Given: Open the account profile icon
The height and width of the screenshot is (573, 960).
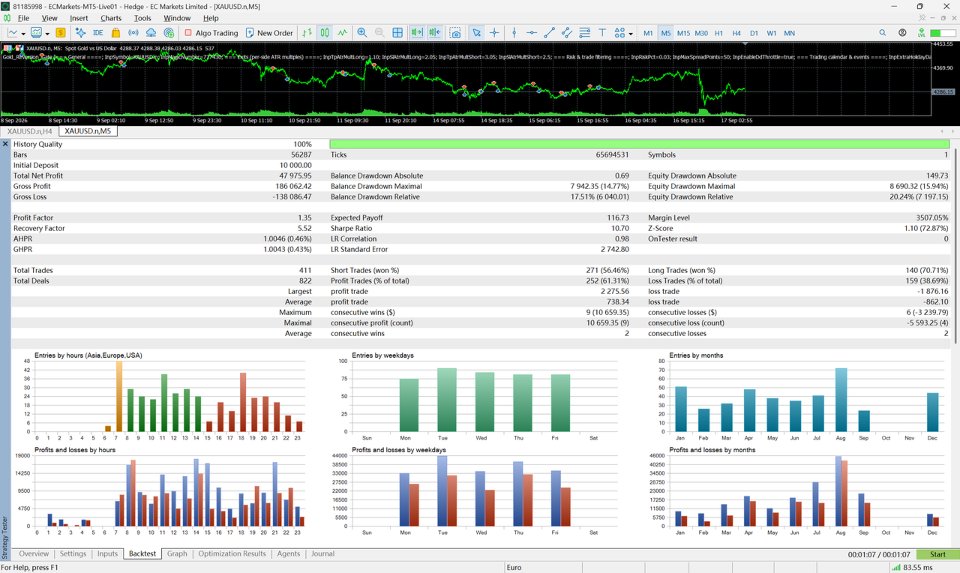Looking at the screenshot, I should (x=902, y=32).
